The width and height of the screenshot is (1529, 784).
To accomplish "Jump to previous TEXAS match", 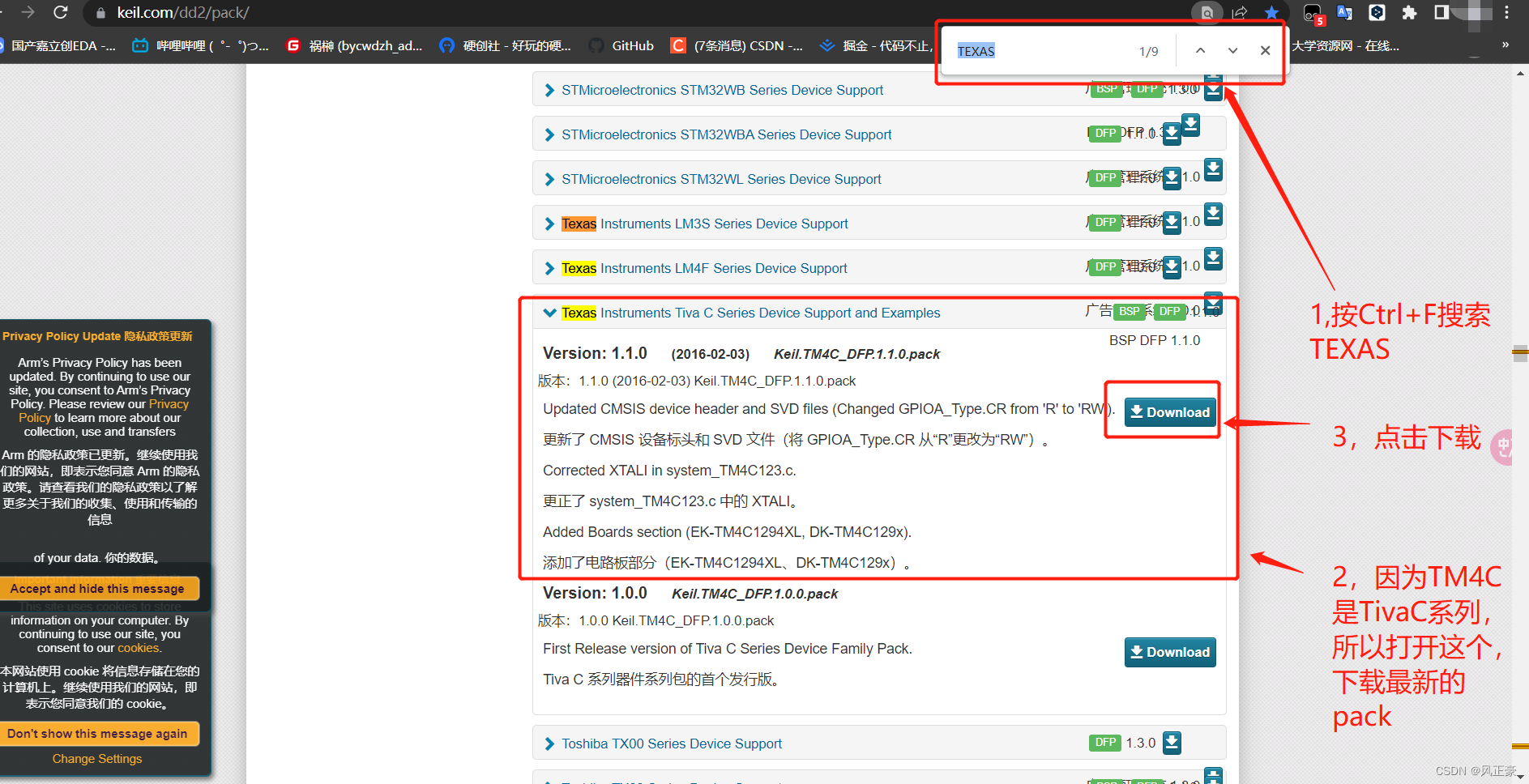I will coord(1200,50).
